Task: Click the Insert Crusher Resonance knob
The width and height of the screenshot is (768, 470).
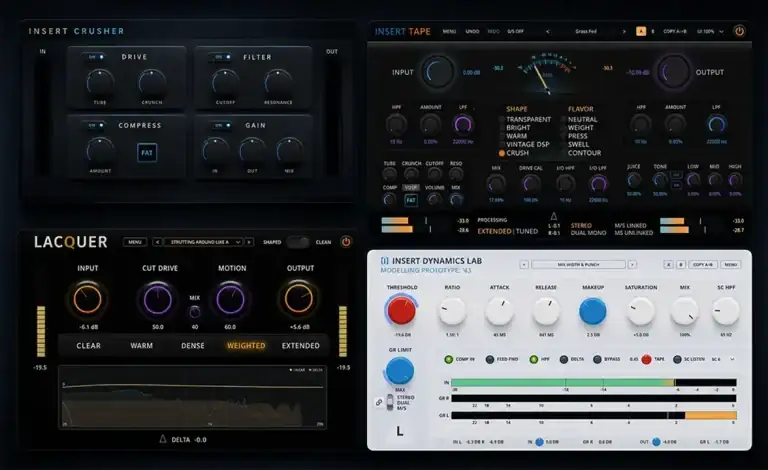Action: pos(278,82)
